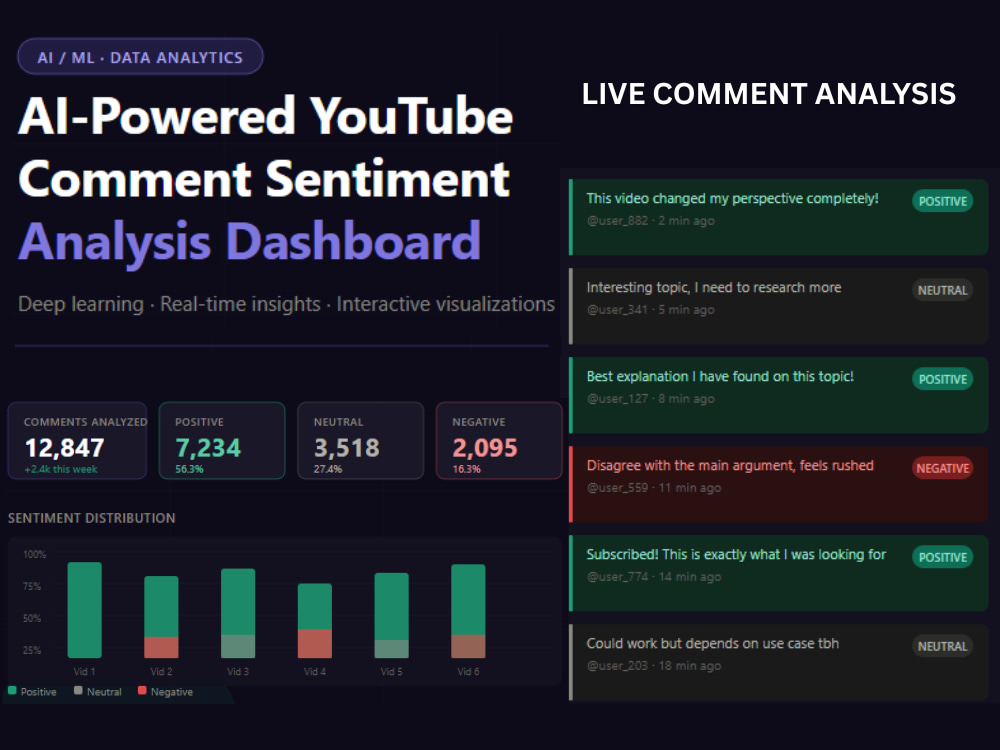Click username @user_882 · 2 min ago

click(651, 221)
